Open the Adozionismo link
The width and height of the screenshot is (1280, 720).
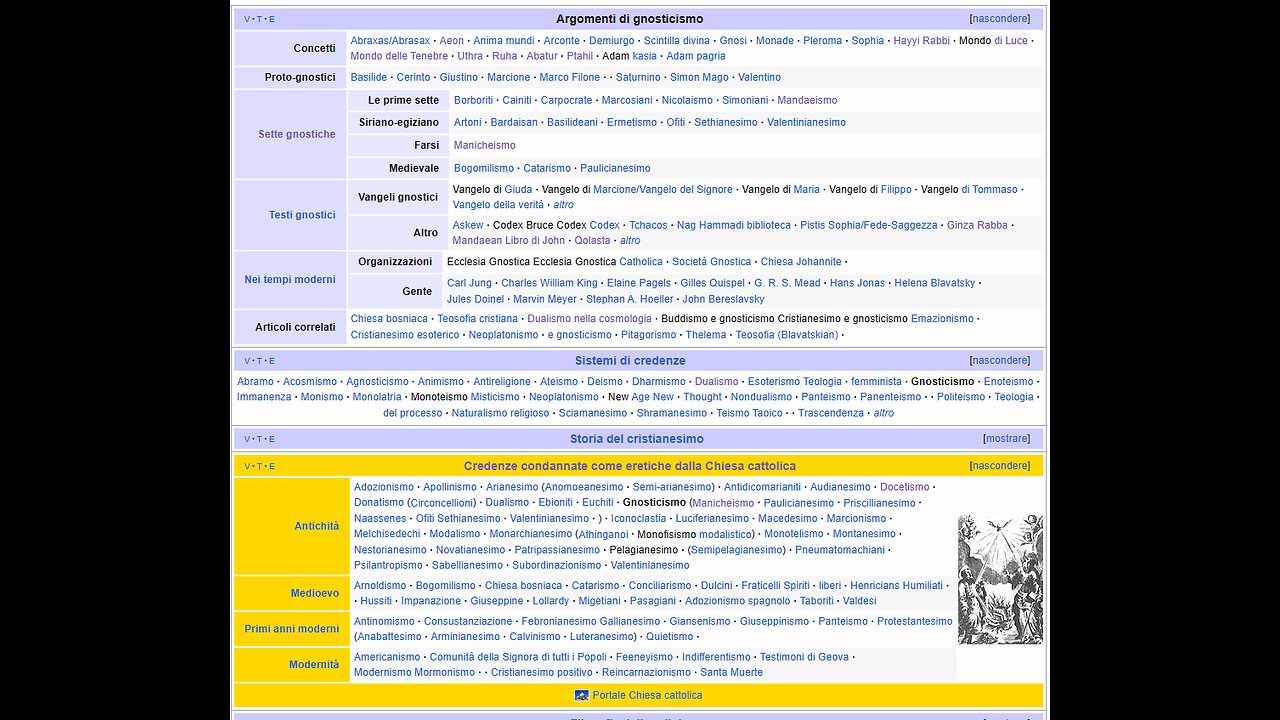coord(384,487)
